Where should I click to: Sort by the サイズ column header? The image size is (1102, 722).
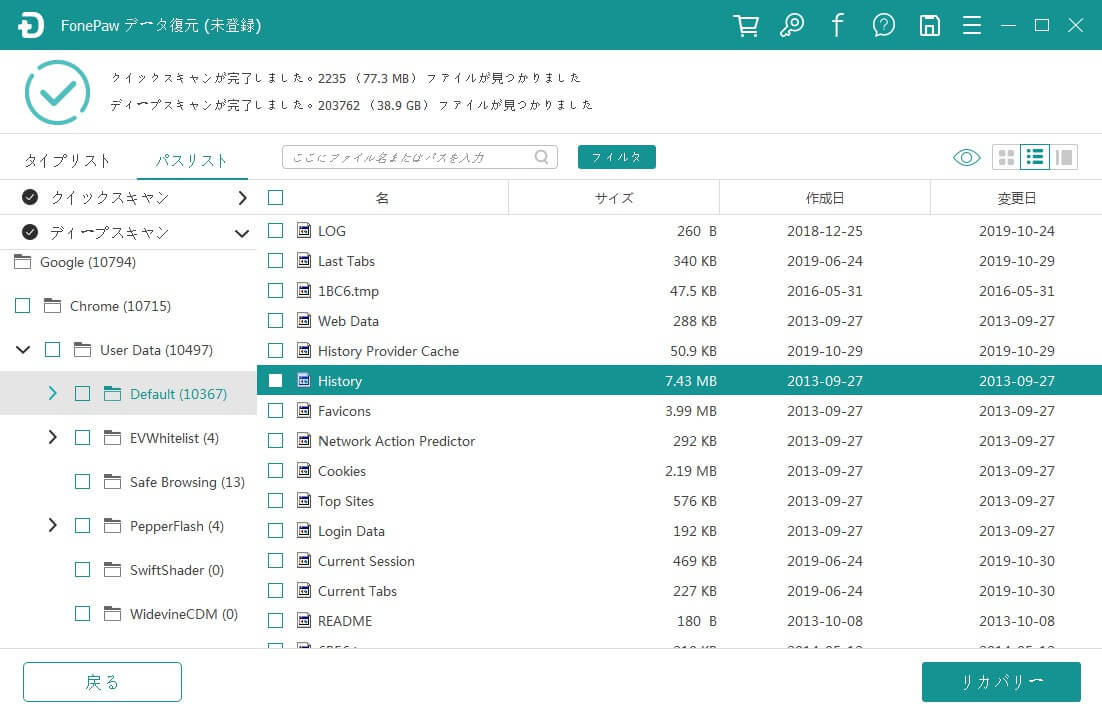[614, 198]
